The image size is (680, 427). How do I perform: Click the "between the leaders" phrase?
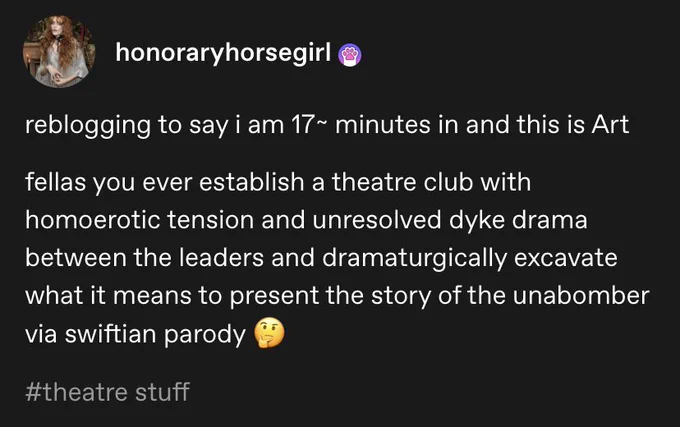tap(144, 258)
